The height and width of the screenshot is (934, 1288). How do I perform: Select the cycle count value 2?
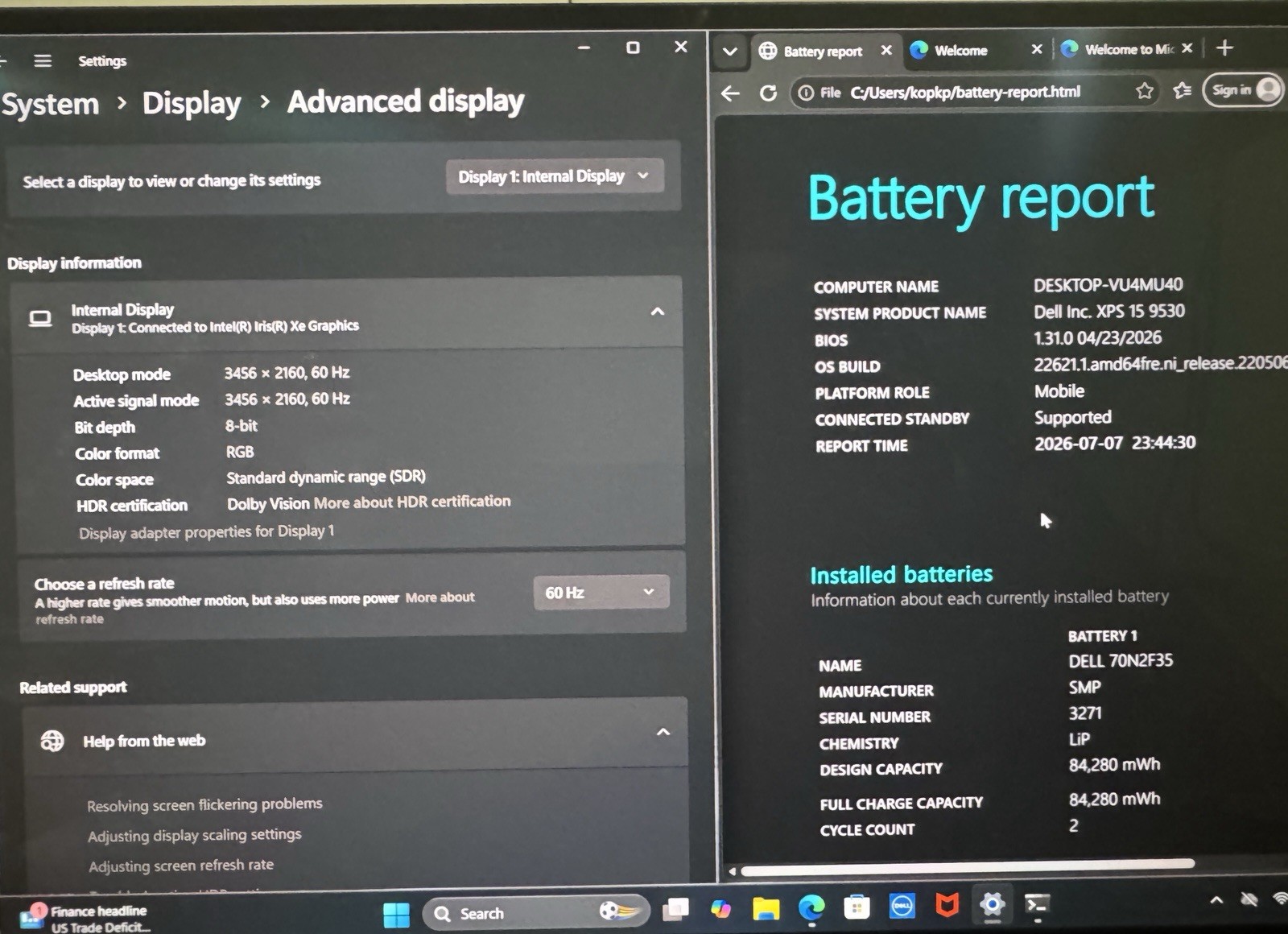pyautogui.click(x=1073, y=825)
